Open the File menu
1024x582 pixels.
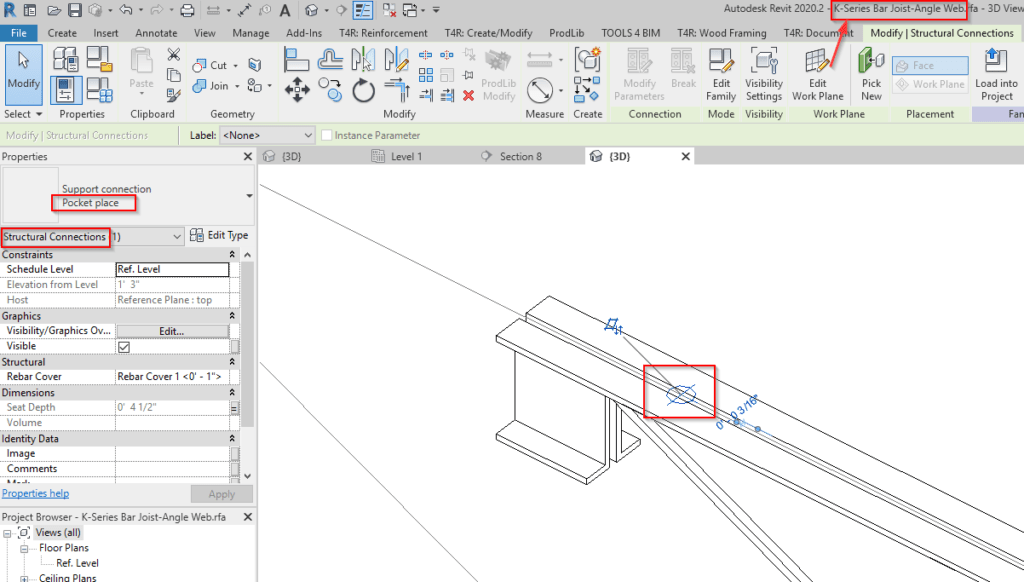tap(19, 33)
